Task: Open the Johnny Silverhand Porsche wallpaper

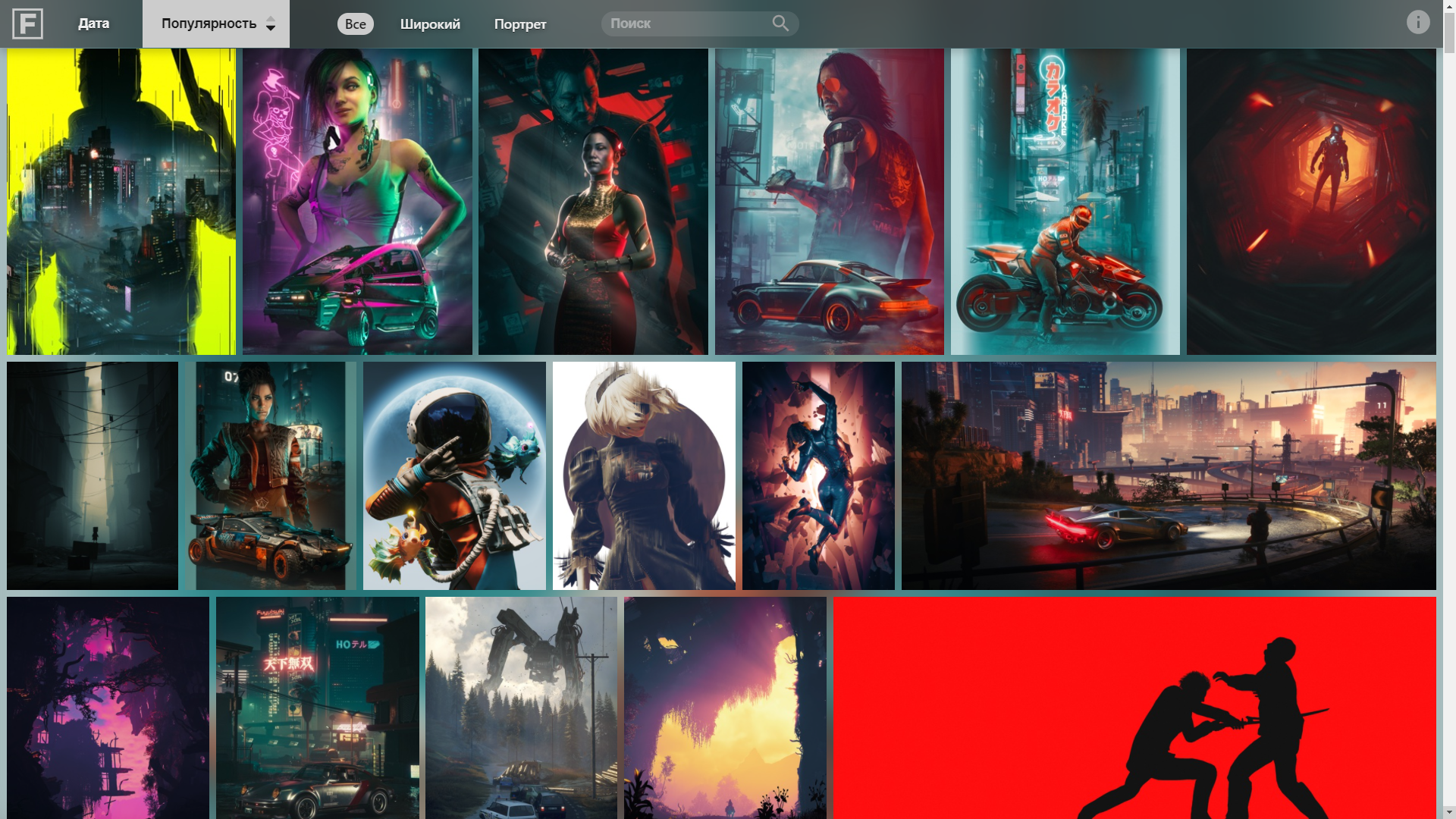Action: [x=830, y=202]
